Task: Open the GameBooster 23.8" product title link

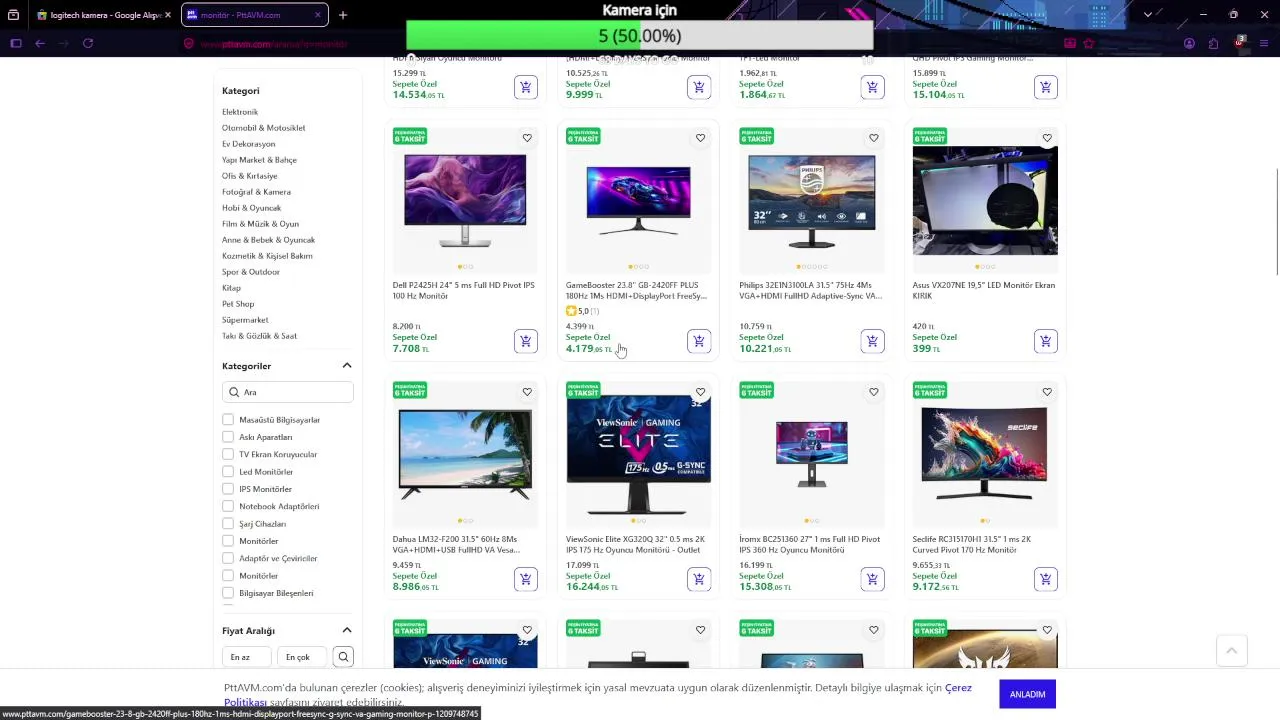Action: [637, 291]
